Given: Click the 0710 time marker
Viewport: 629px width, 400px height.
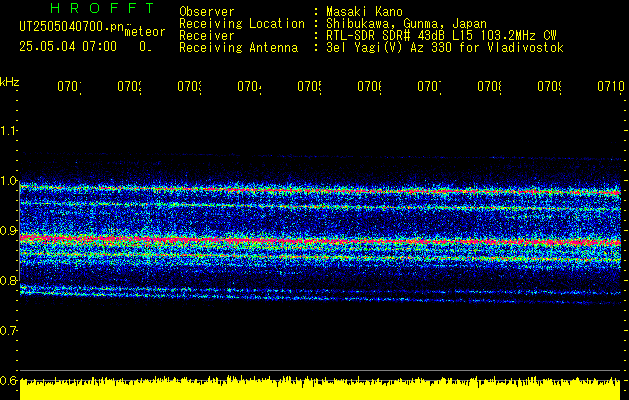Looking at the screenshot, I should point(611,86).
